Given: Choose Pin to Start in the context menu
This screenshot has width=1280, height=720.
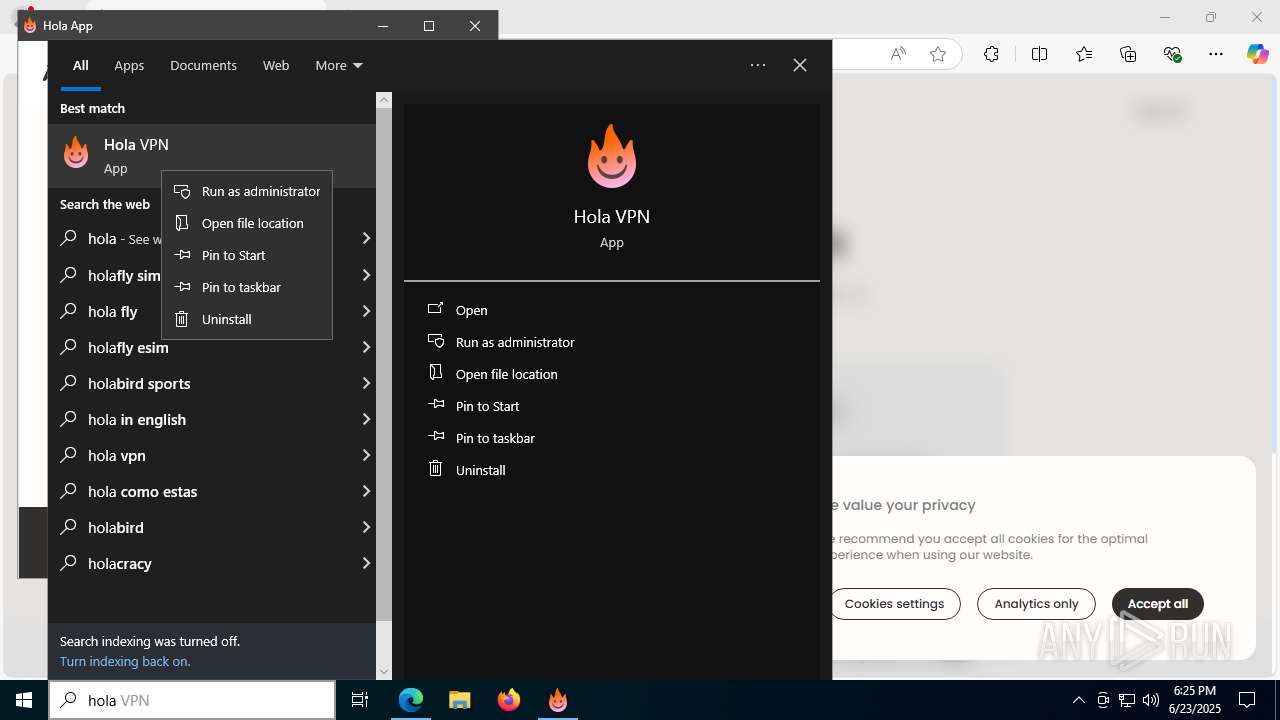Looking at the screenshot, I should 247,255.
